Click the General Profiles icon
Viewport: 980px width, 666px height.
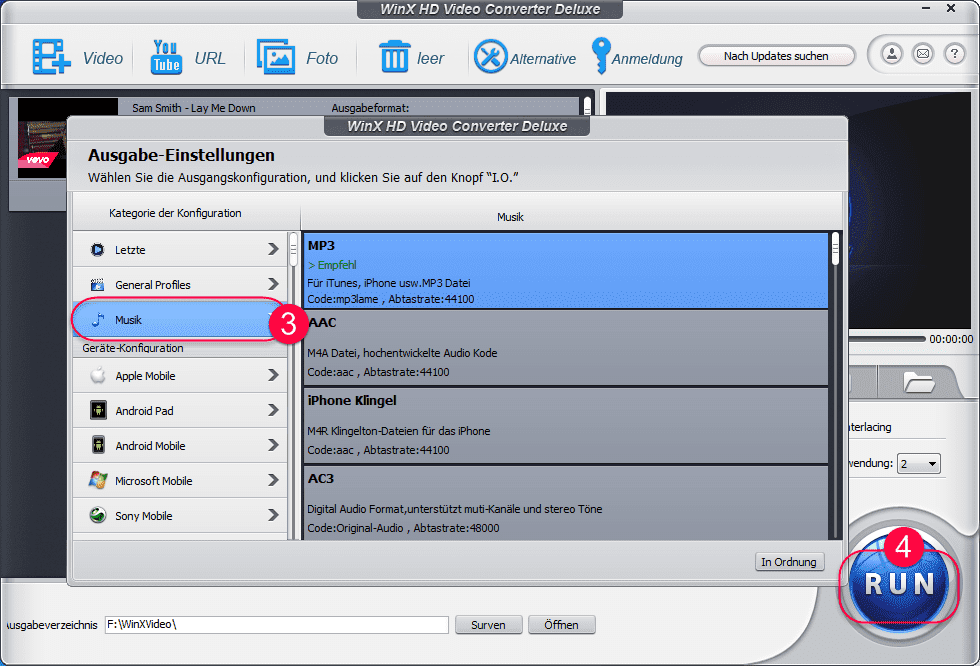click(98, 285)
